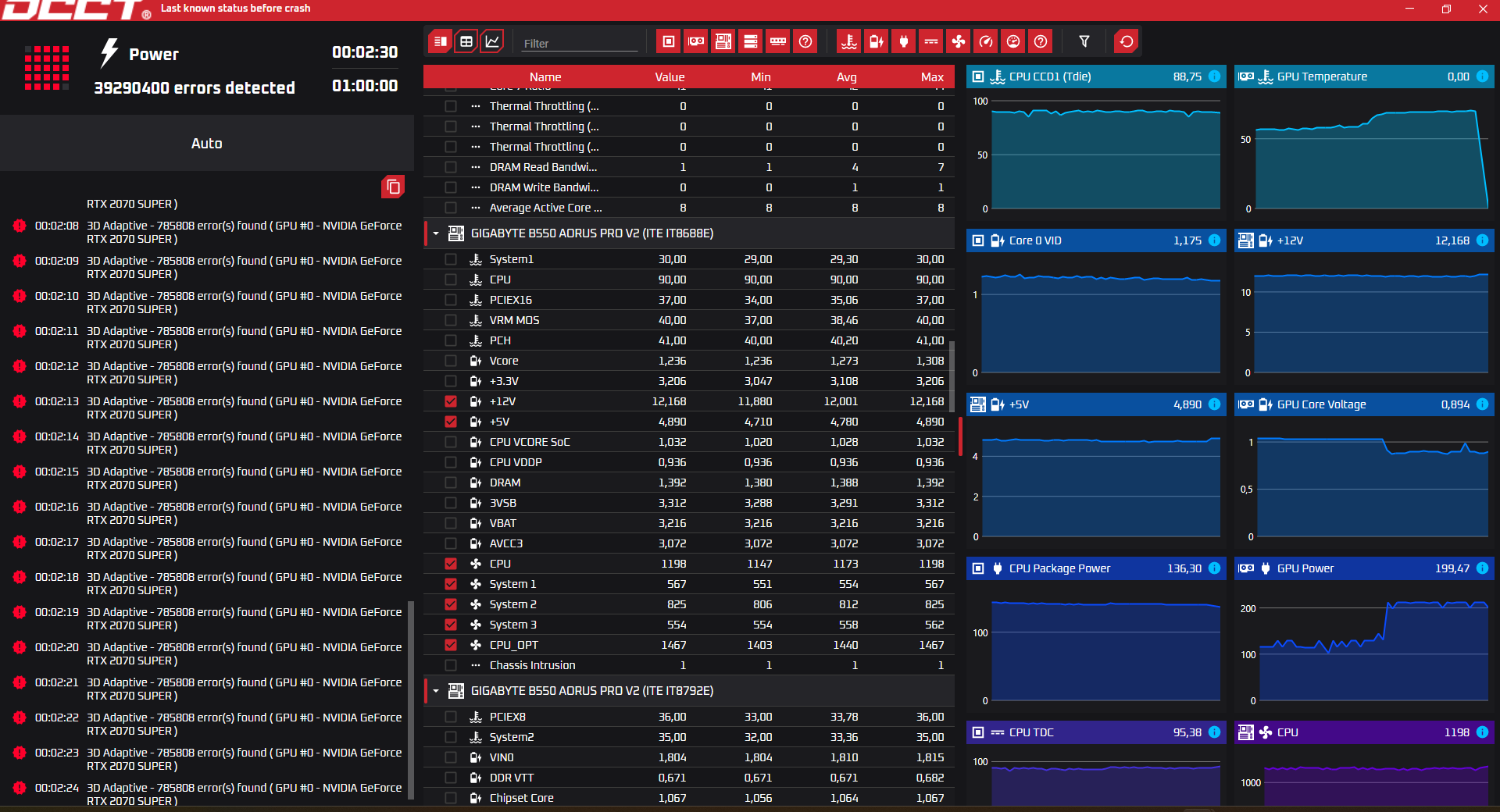Check the Vcore sensor checkbox
The height and width of the screenshot is (812, 1500).
(451, 361)
